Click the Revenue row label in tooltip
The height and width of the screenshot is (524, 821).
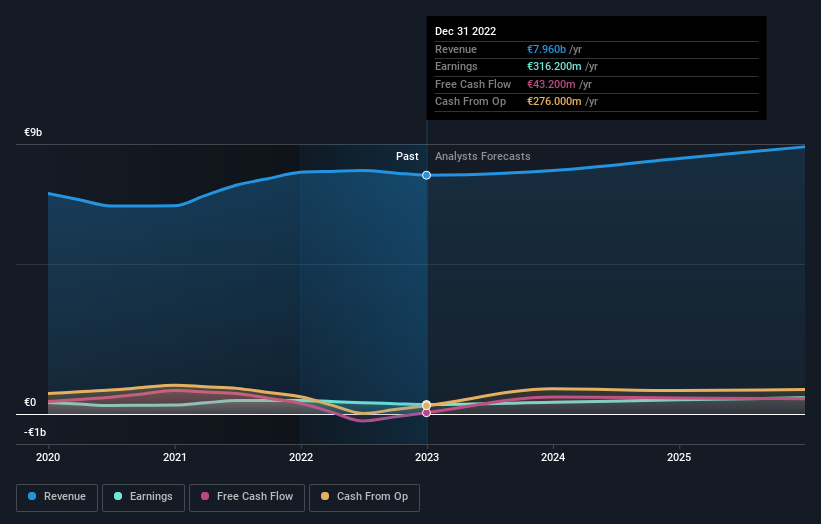[x=456, y=49]
